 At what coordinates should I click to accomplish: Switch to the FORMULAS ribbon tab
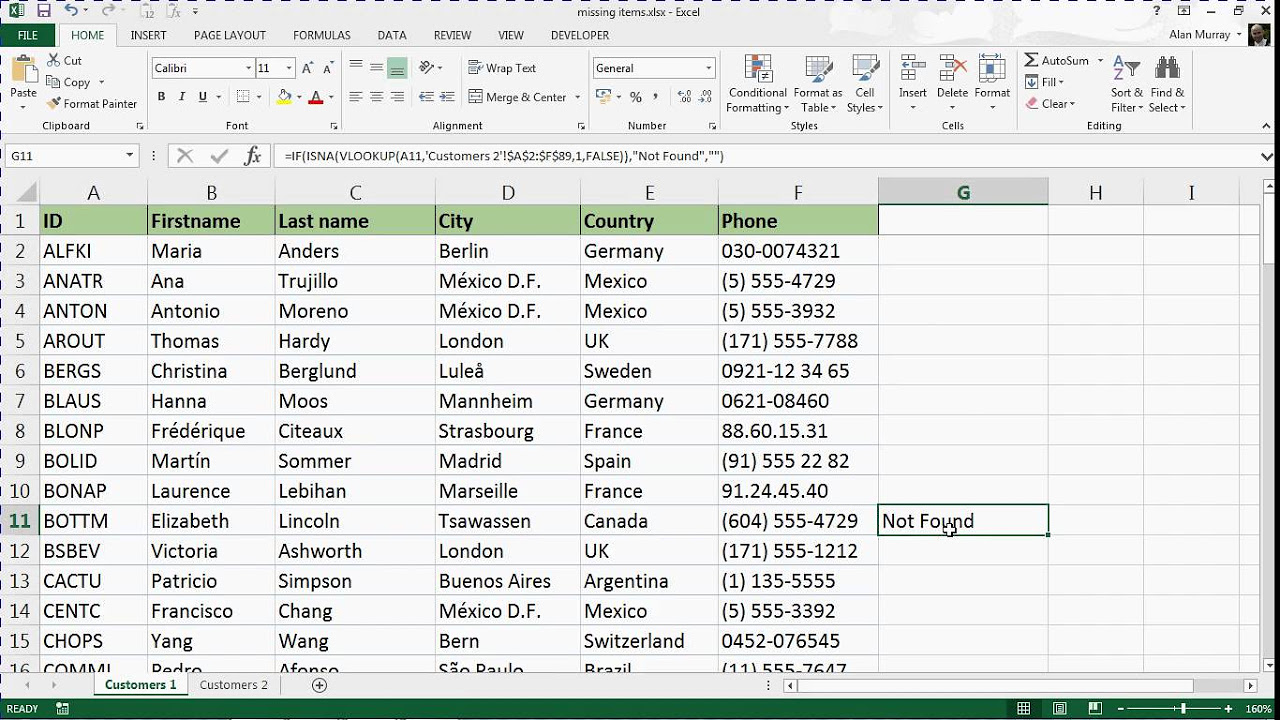(x=321, y=34)
